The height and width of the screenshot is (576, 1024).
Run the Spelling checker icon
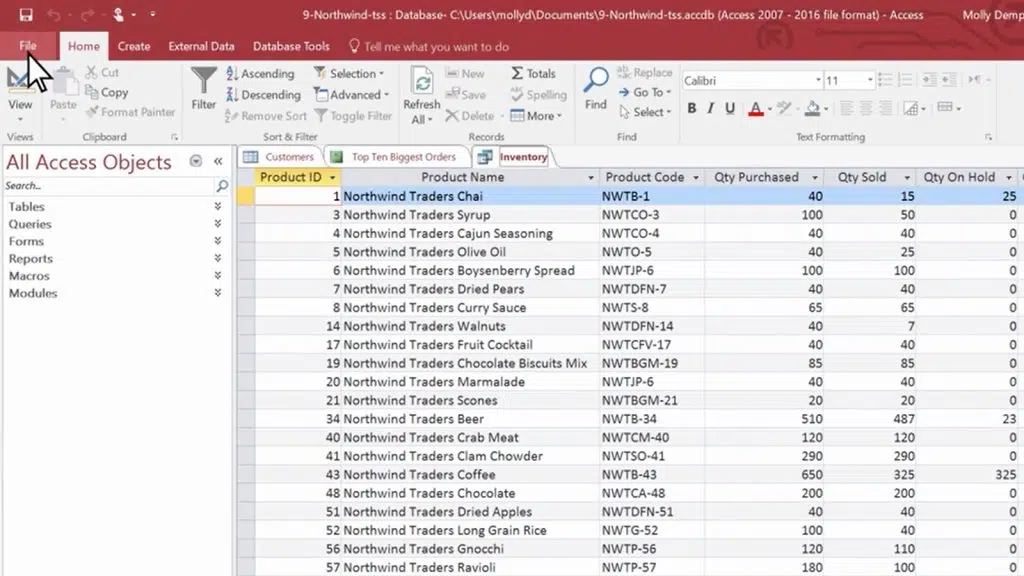point(516,94)
